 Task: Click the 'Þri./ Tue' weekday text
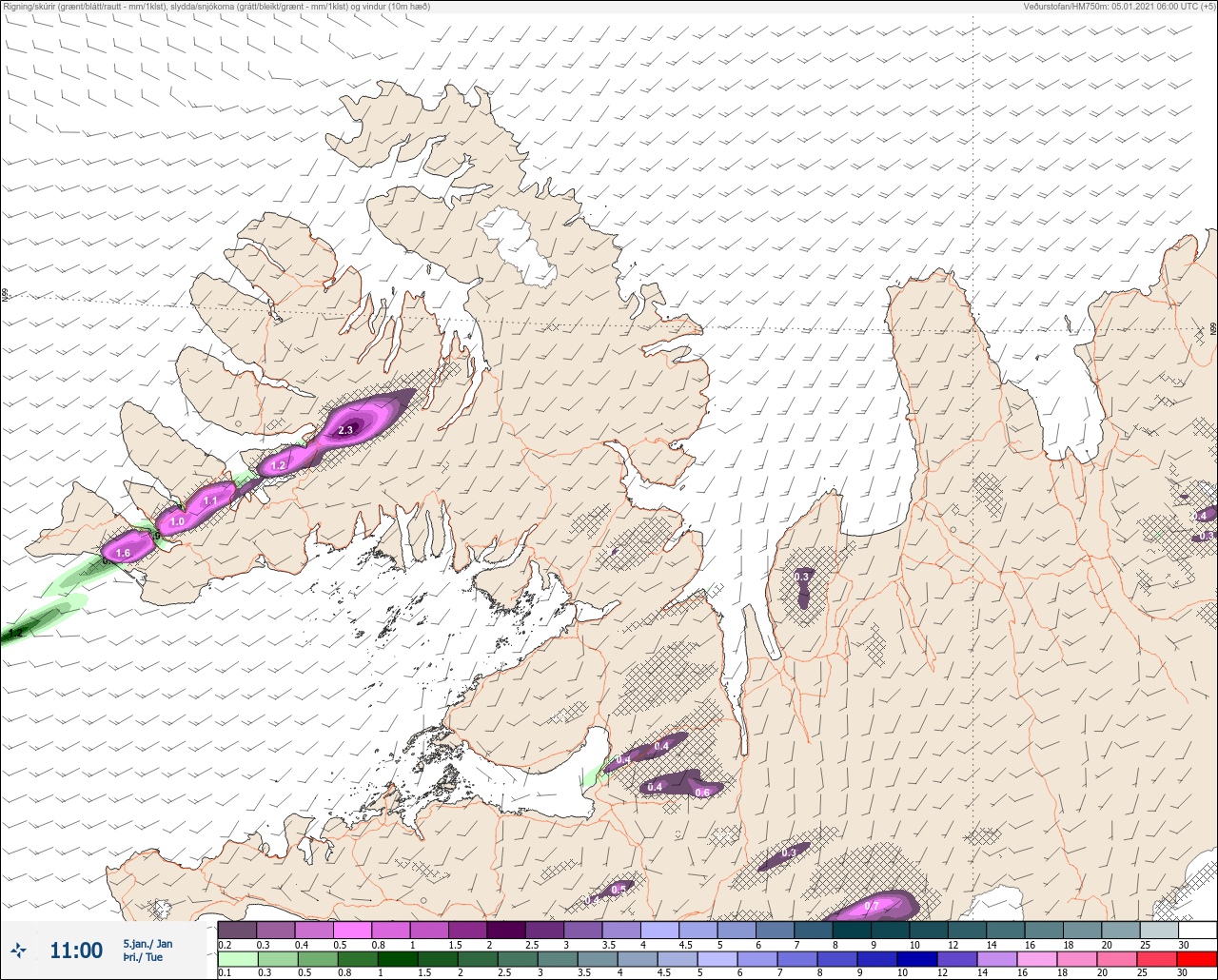point(141,957)
